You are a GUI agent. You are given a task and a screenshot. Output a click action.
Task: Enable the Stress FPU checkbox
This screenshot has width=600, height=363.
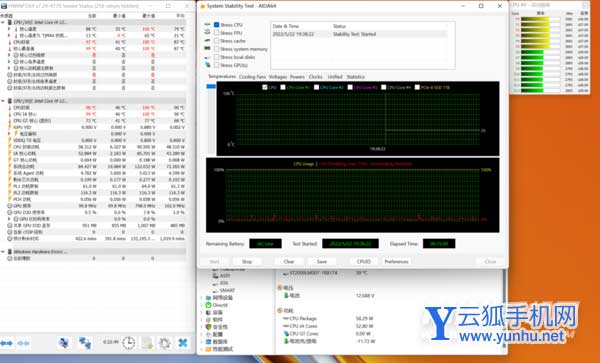click(217, 33)
